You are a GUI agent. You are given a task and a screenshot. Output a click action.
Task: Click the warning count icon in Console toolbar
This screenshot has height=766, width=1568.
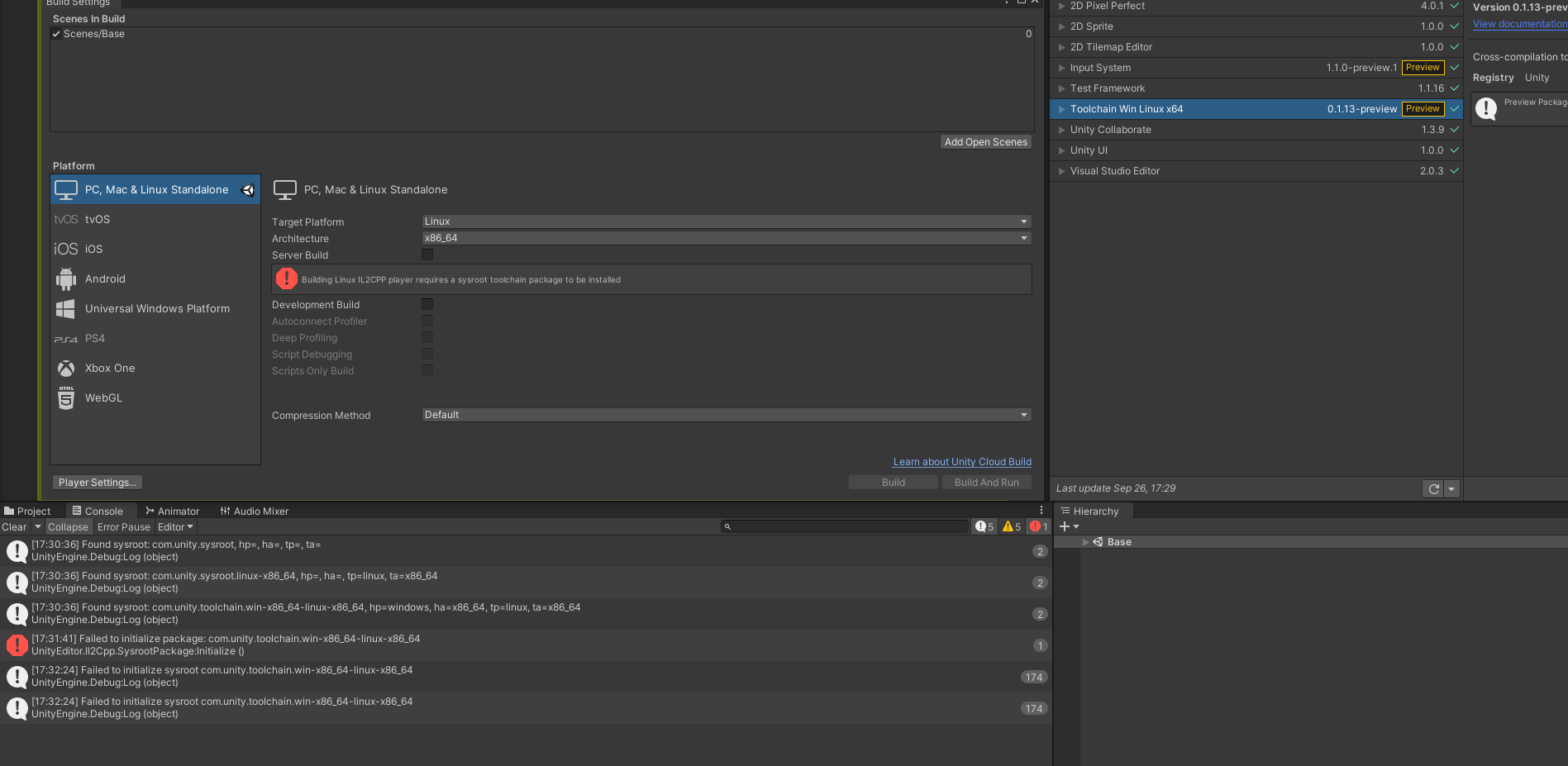(x=1009, y=526)
